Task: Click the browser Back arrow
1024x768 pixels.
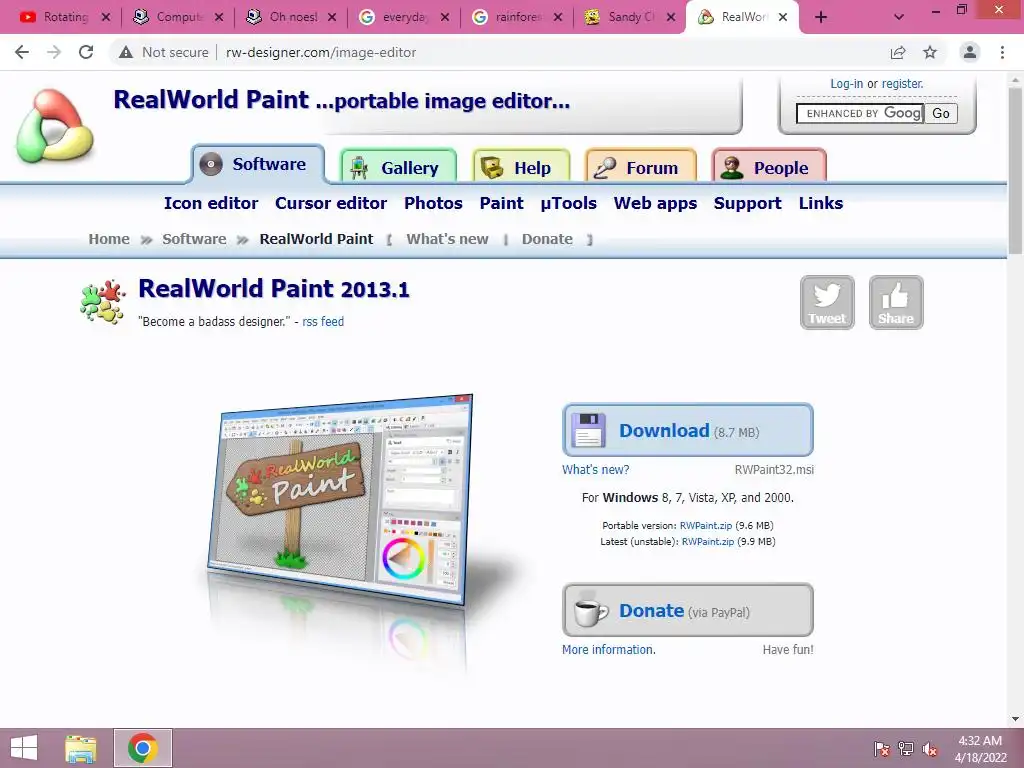Action: coord(22,52)
